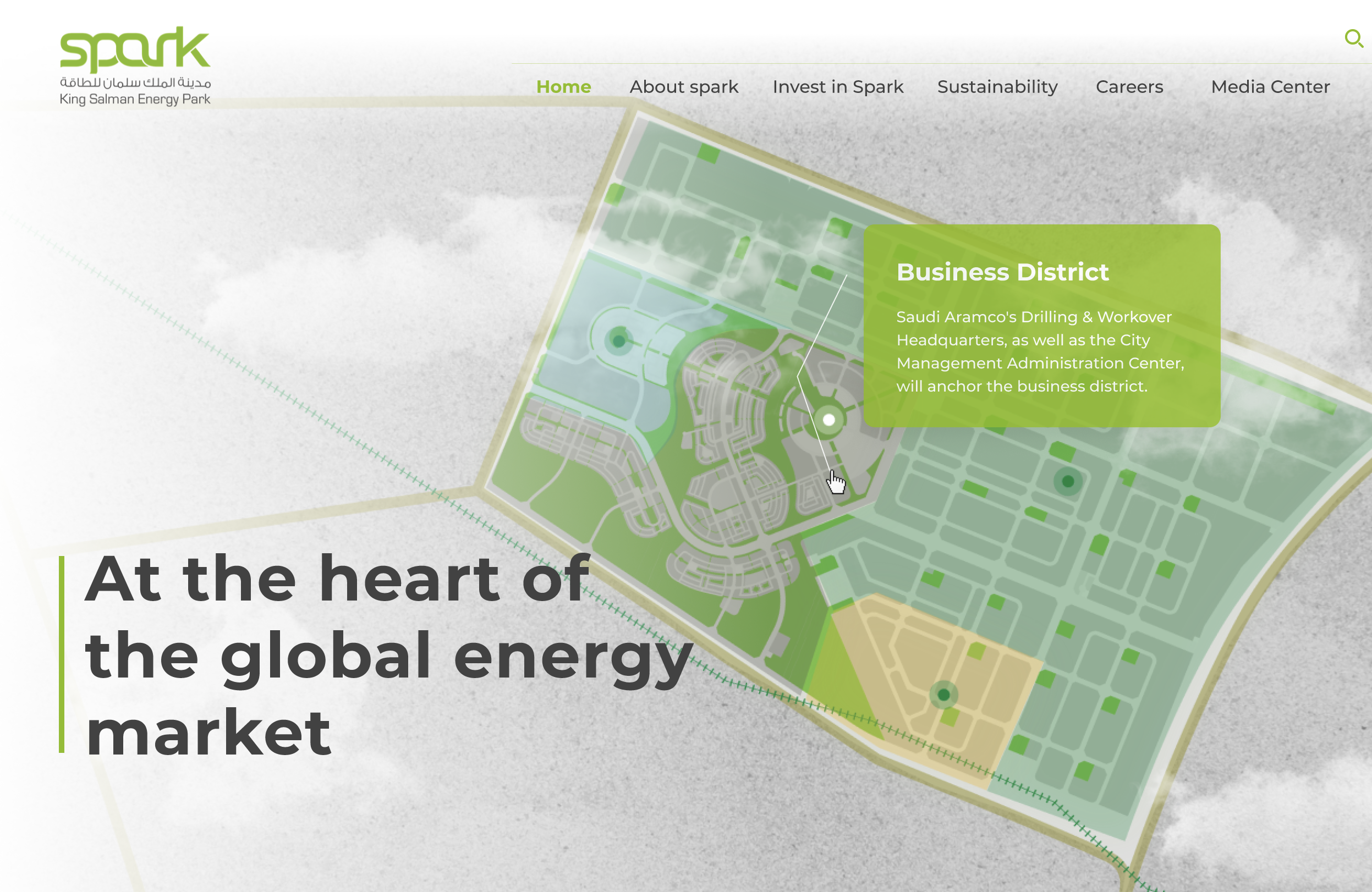Open the About spark menu
The width and height of the screenshot is (1372, 892).
pos(684,86)
